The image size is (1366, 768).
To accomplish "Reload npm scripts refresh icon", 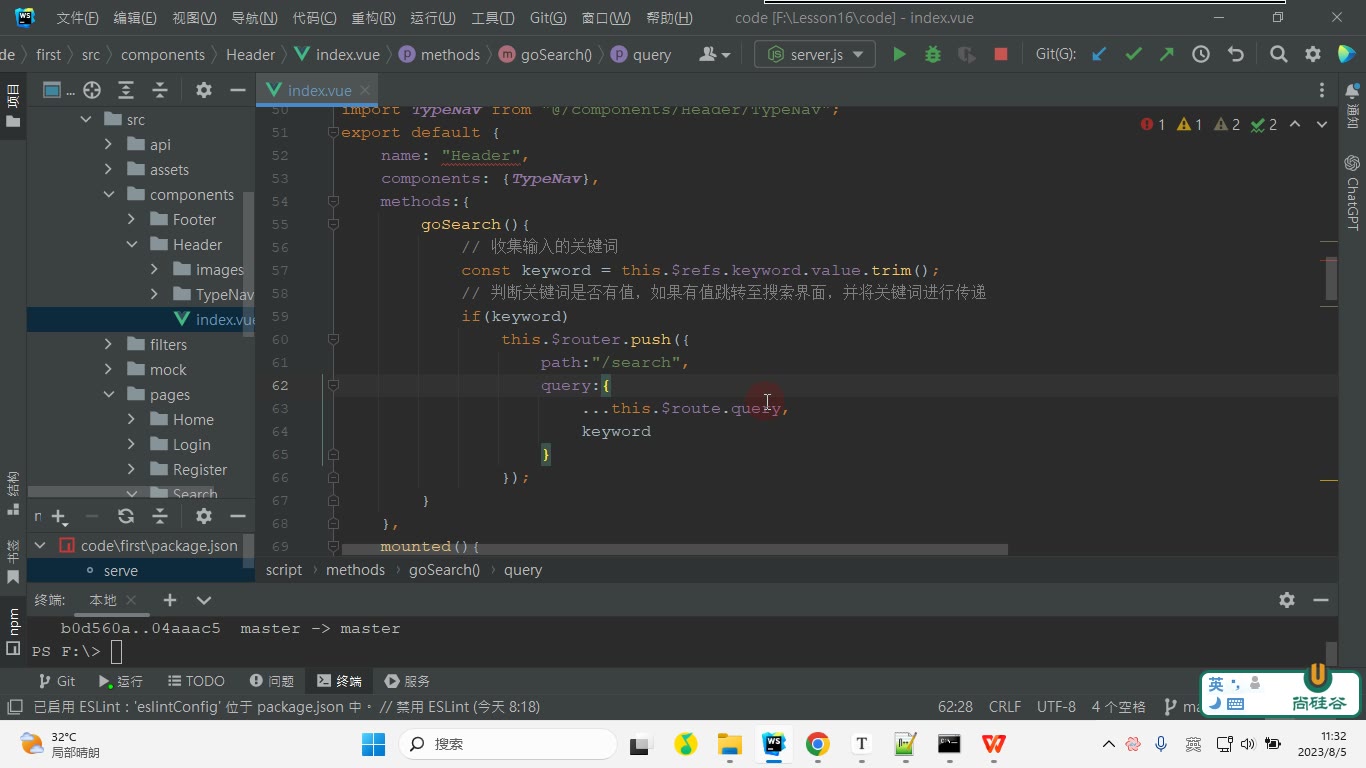I will pyautogui.click(x=126, y=516).
